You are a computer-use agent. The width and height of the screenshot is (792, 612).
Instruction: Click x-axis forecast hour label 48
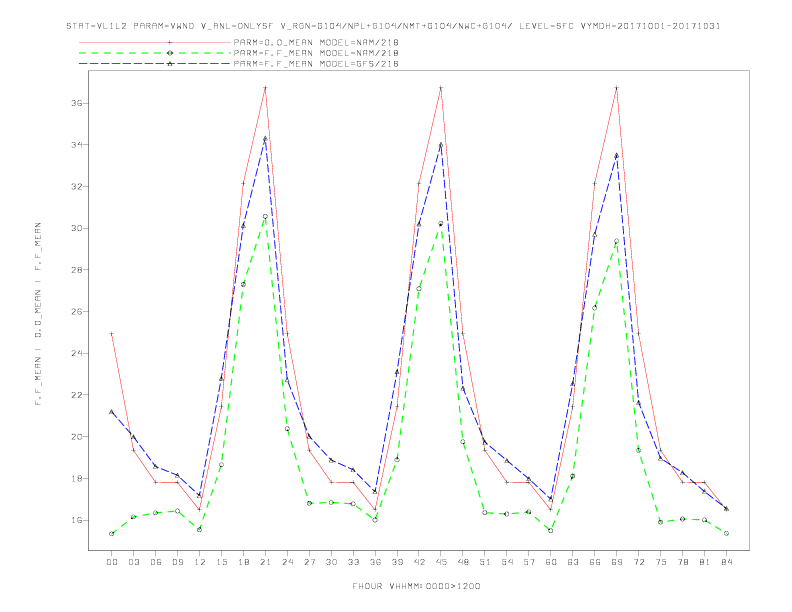tap(463, 562)
